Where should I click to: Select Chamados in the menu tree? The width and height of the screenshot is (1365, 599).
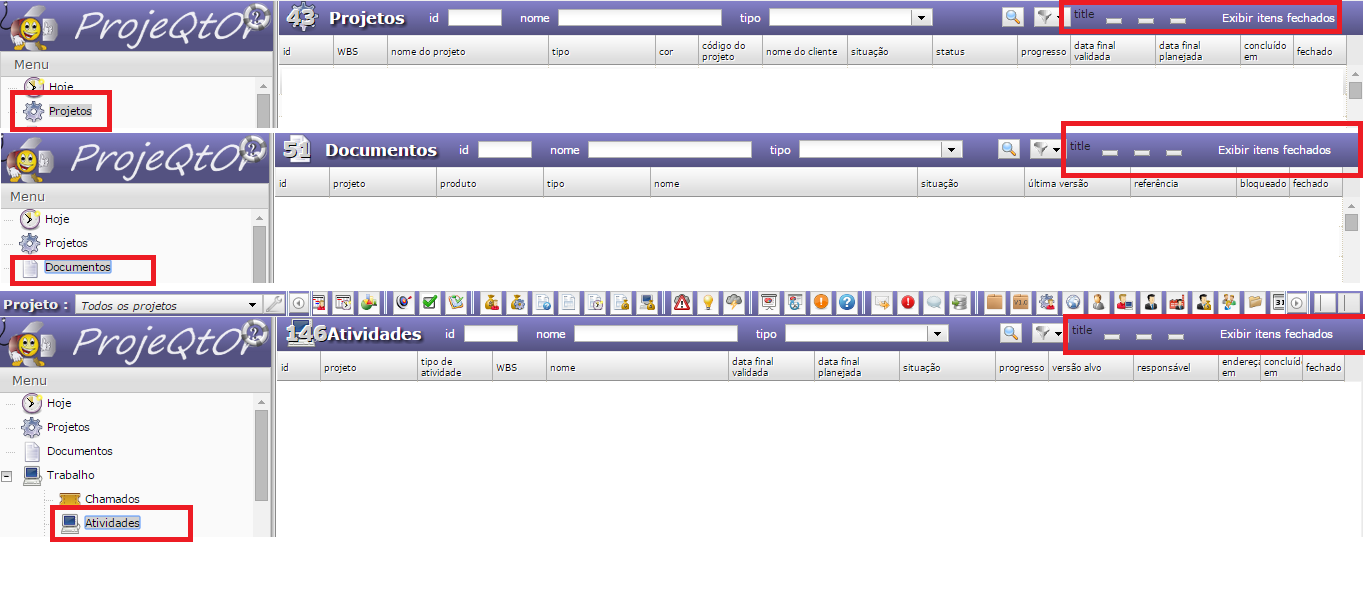[112, 499]
